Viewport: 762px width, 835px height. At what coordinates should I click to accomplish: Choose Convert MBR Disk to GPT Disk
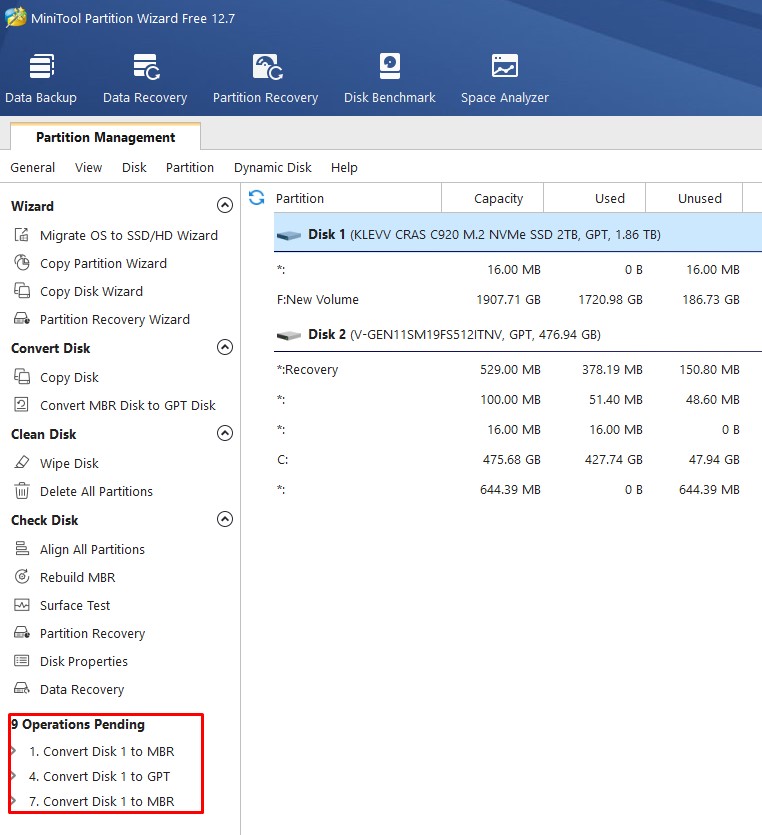click(128, 405)
